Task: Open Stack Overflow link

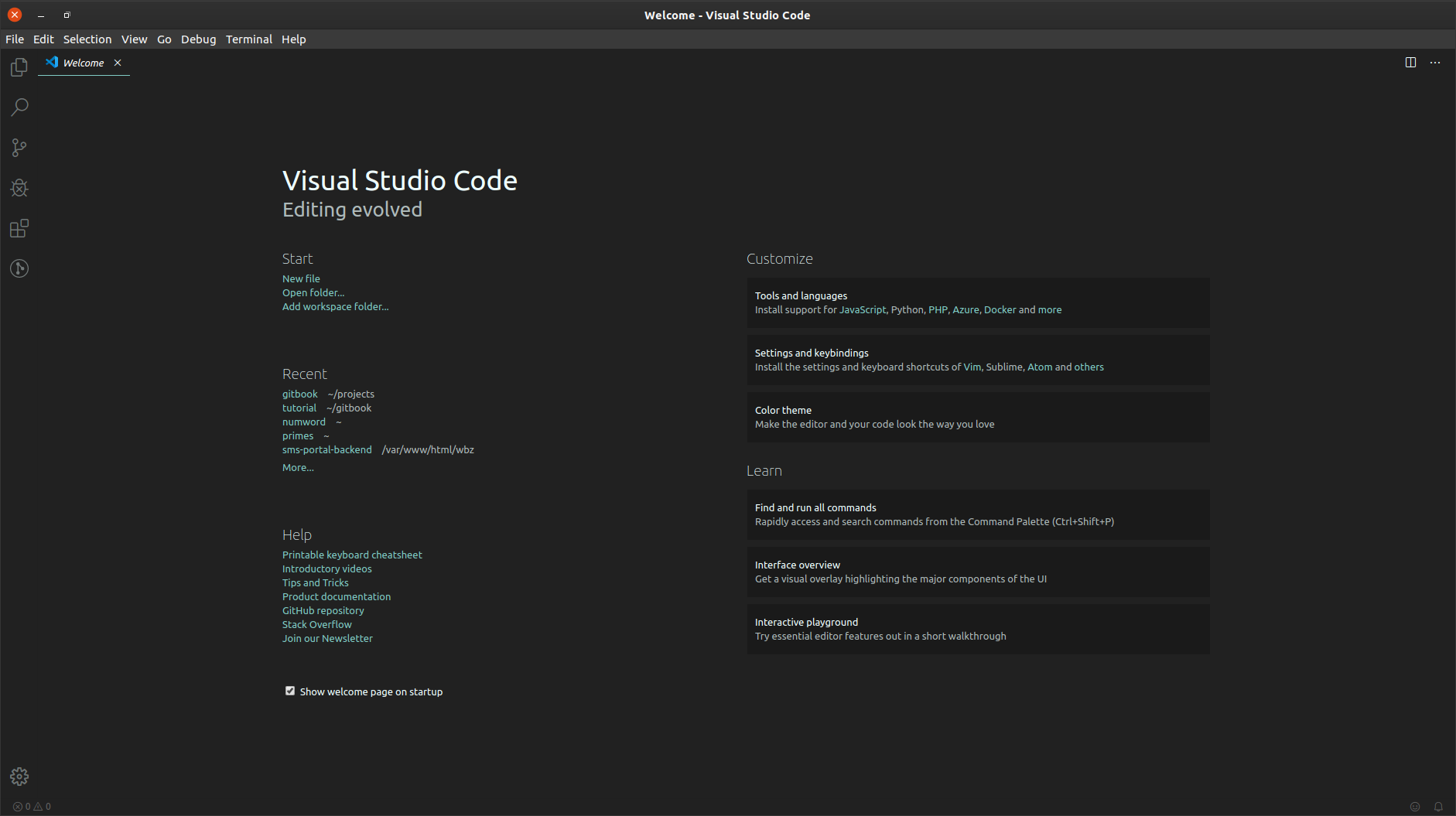Action: [x=317, y=624]
